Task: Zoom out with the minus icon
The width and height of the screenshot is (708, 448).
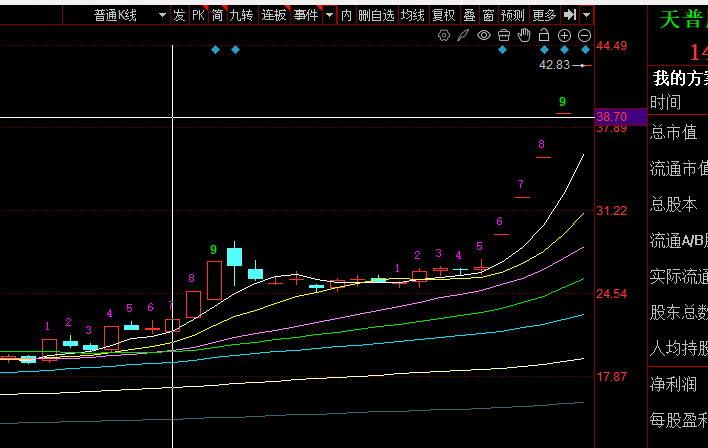Action: [584, 35]
